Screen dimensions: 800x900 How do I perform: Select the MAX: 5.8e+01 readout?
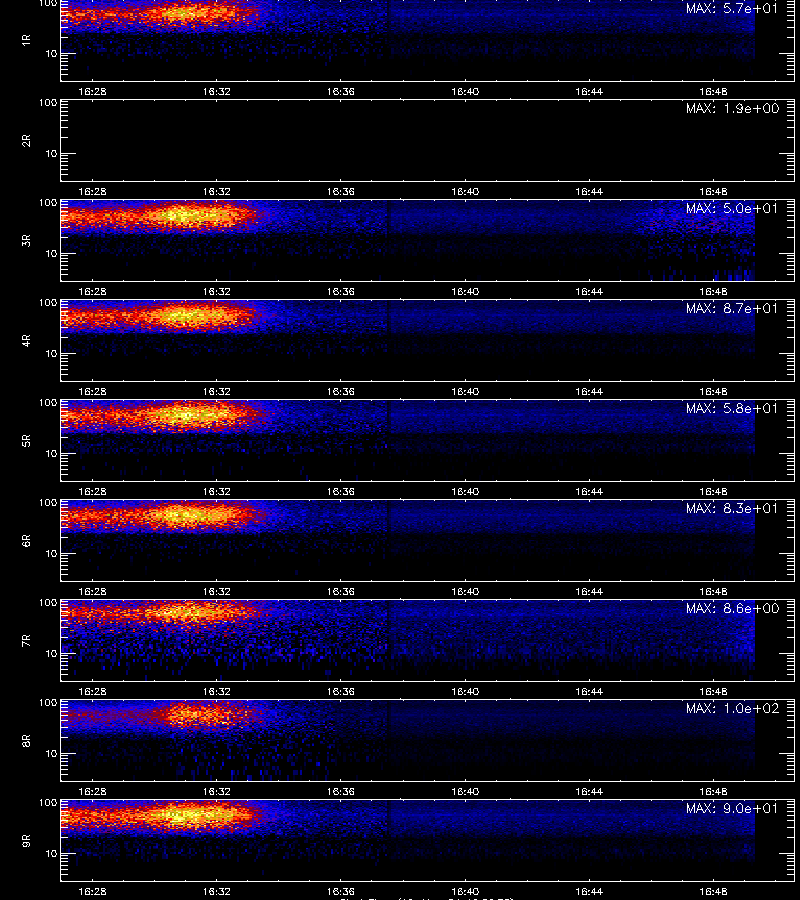pyautogui.click(x=732, y=408)
